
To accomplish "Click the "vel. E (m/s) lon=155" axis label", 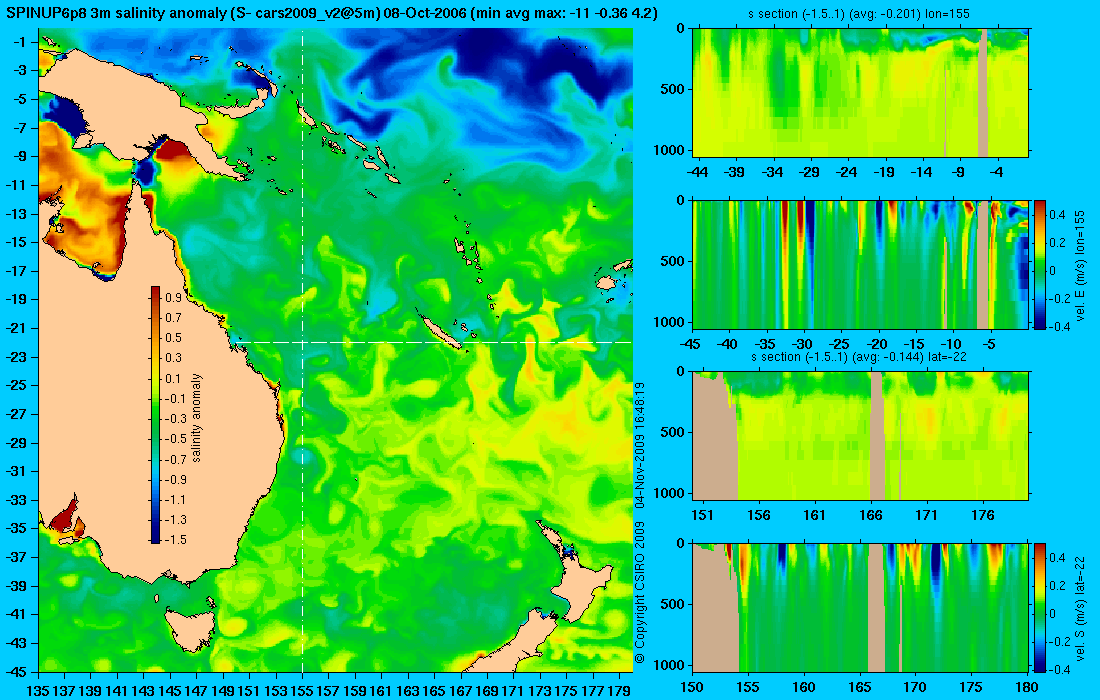I will tap(1080, 265).
